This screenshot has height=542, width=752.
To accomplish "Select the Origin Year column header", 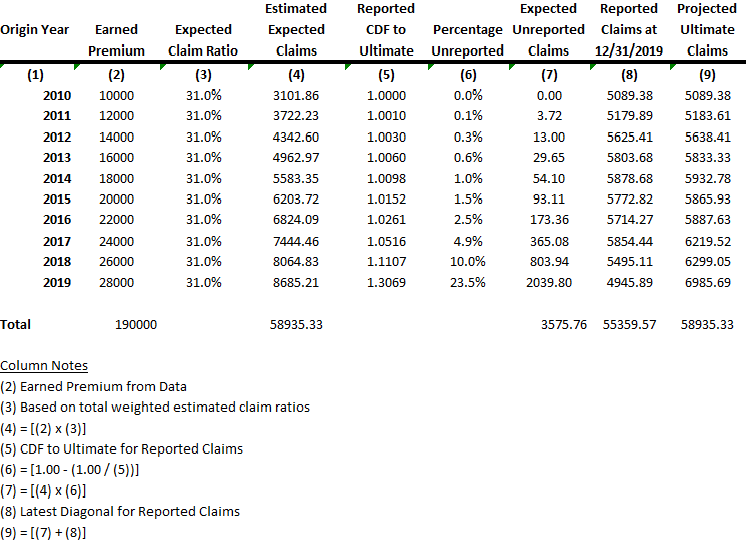I will click(35, 30).
